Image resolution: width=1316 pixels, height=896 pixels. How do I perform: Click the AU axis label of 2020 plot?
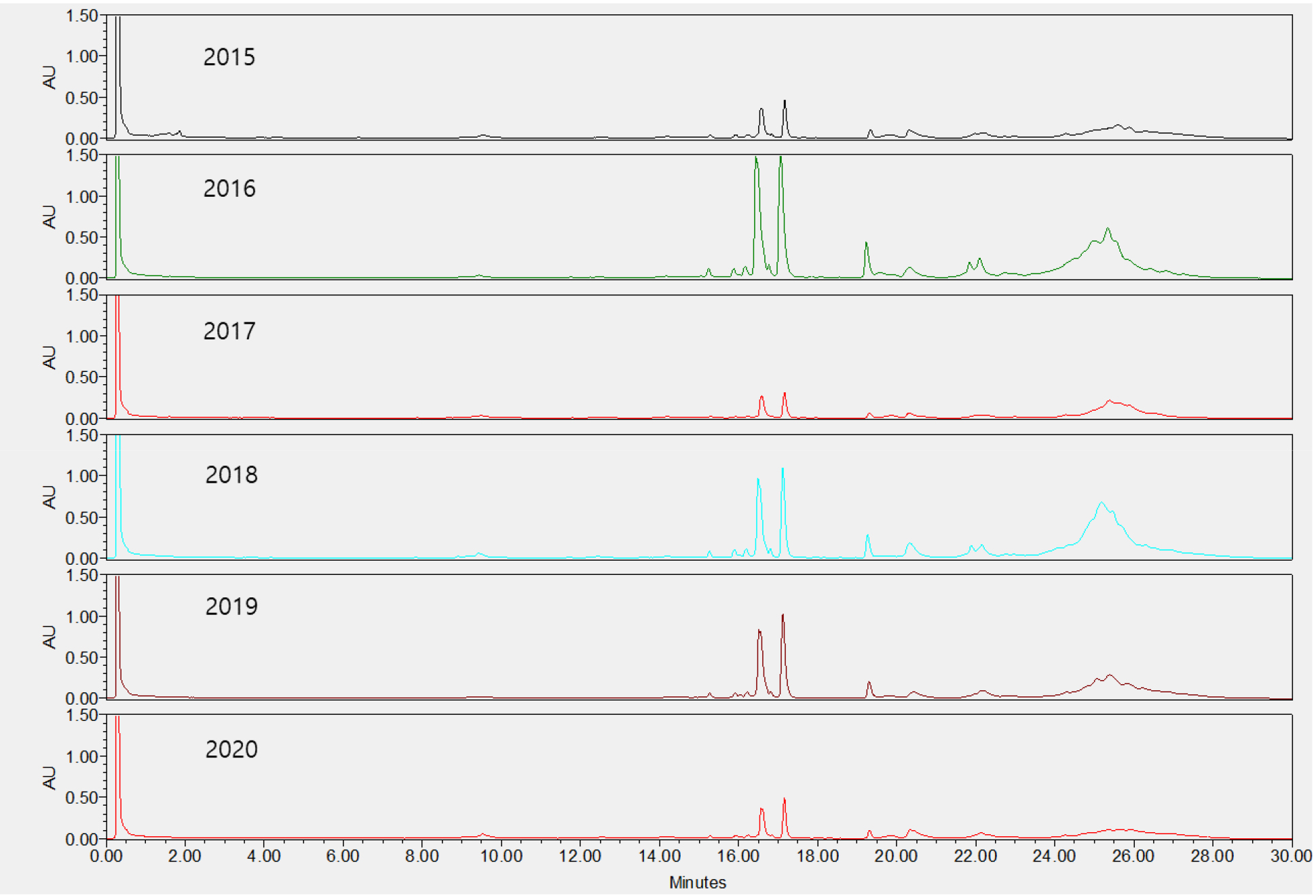(x=49, y=777)
